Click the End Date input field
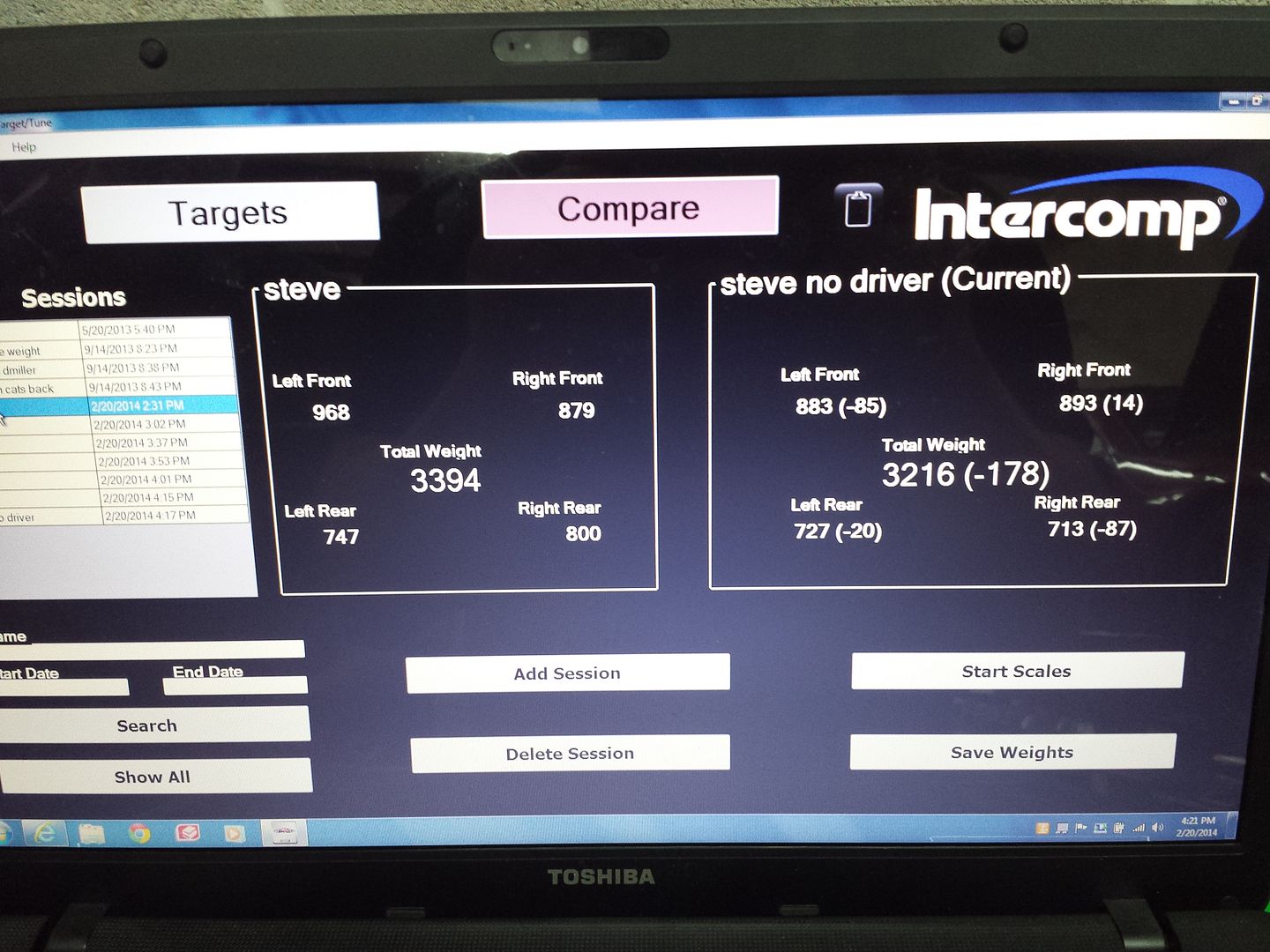This screenshot has width=1270, height=952. pyautogui.click(x=235, y=686)
